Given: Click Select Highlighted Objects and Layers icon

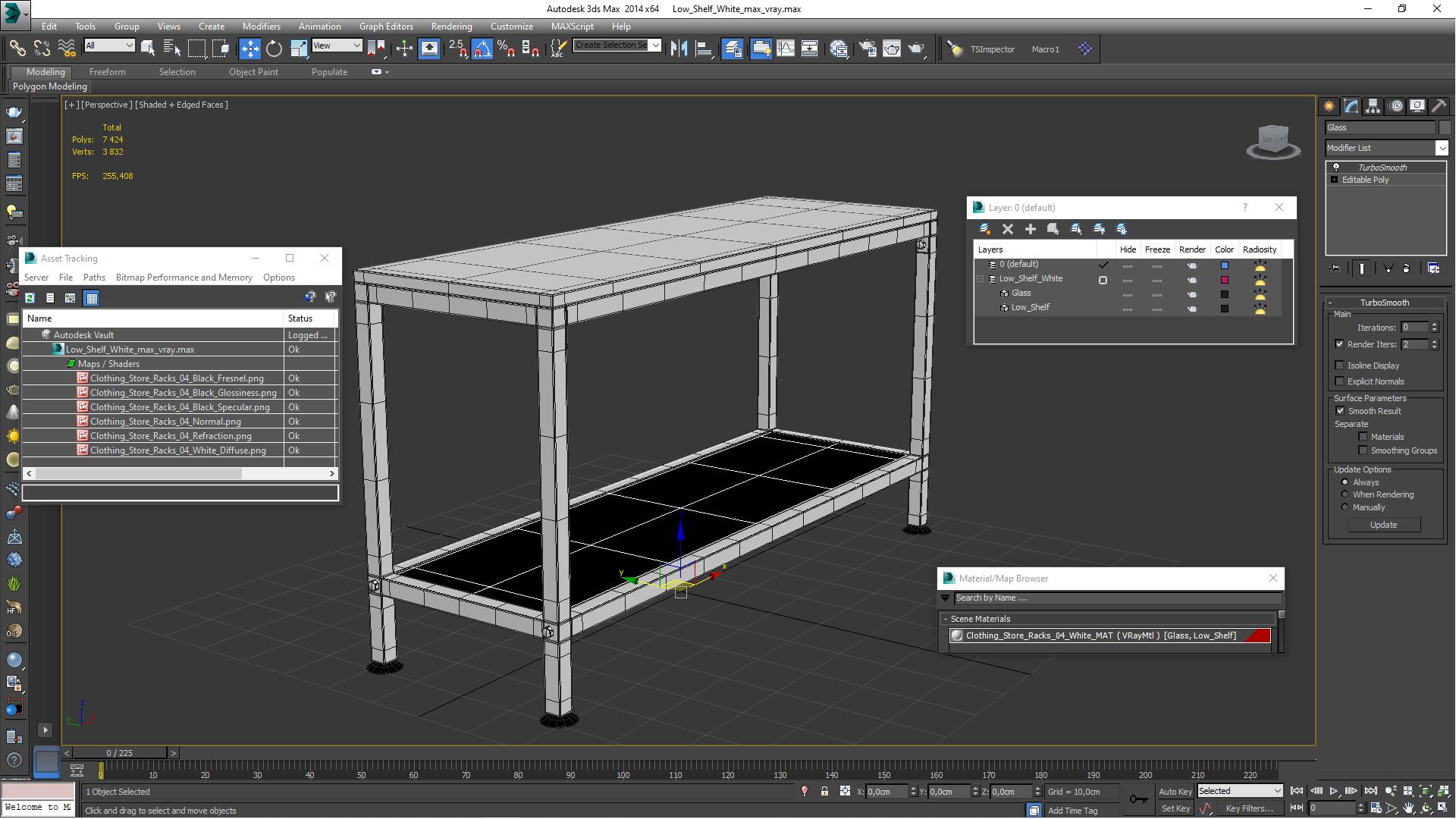Looking at the screenshot, I should (1053, 229).
